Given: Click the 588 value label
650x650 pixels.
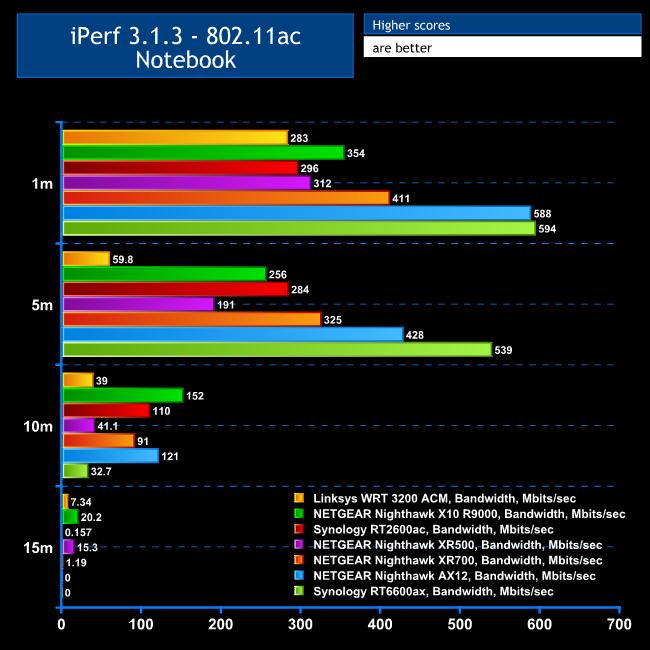Looking at the screenshot, I should (x=542, y=213).
